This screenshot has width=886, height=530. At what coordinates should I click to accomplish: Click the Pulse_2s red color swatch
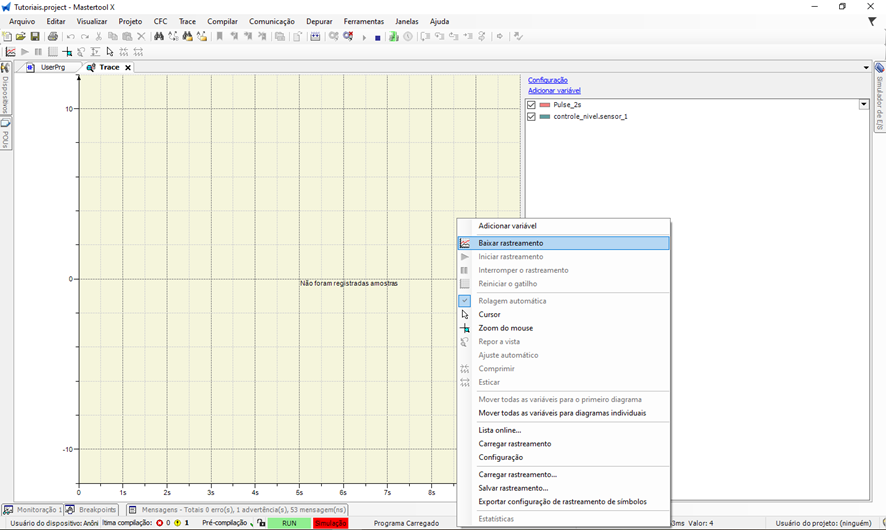545,104
